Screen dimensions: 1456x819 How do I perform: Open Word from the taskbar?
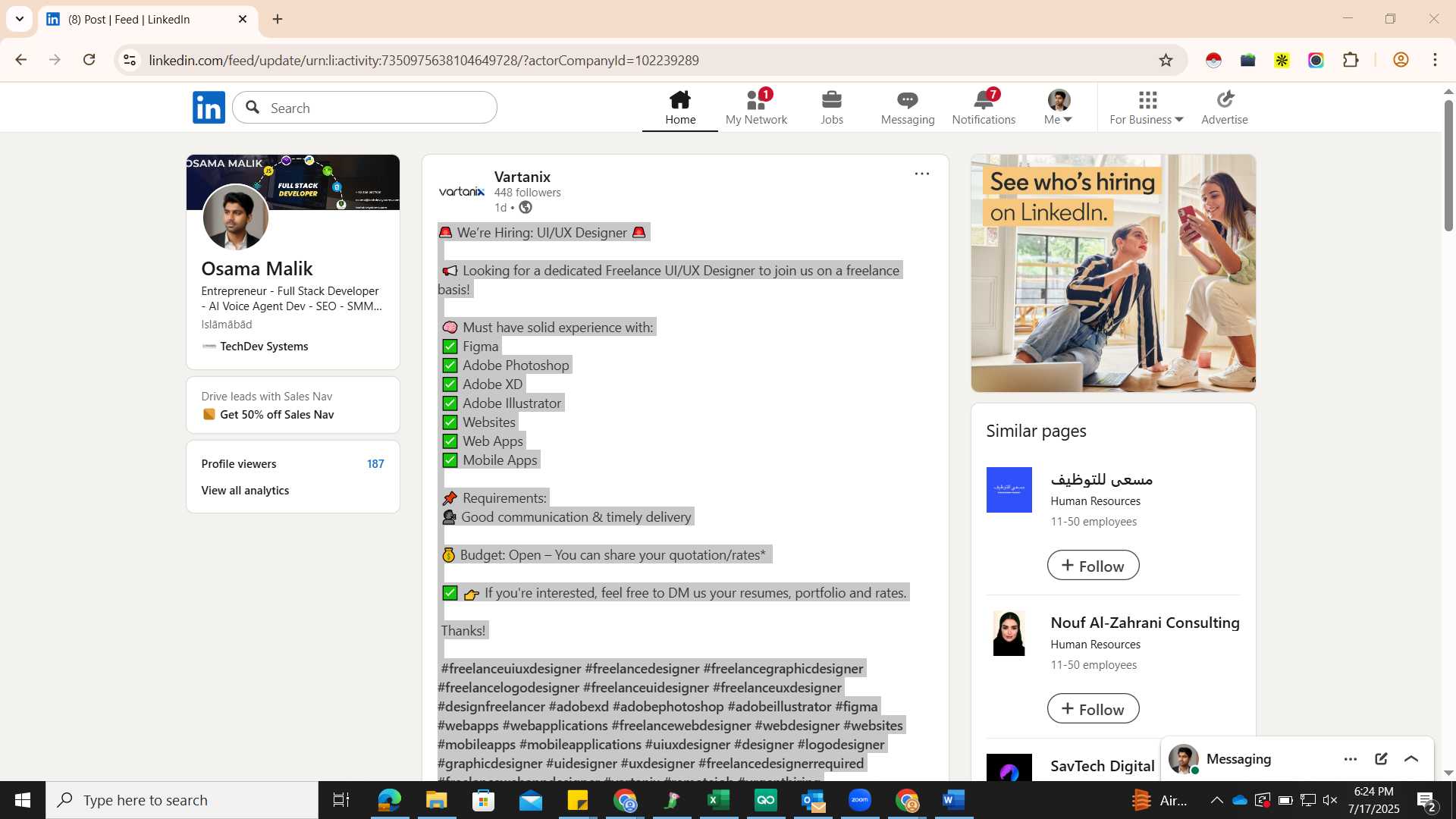click(x=953, y=800)
